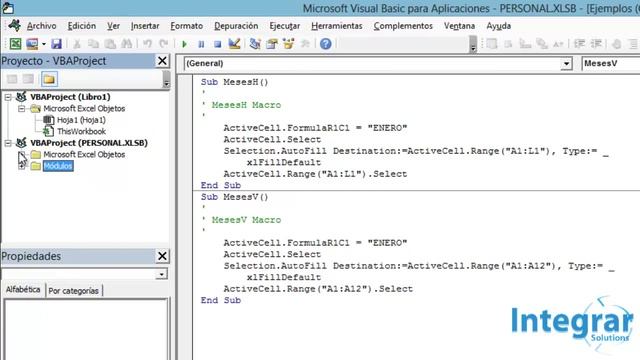
Task: Open the Object Browser toolbar icon
Action: click(289, 44)
